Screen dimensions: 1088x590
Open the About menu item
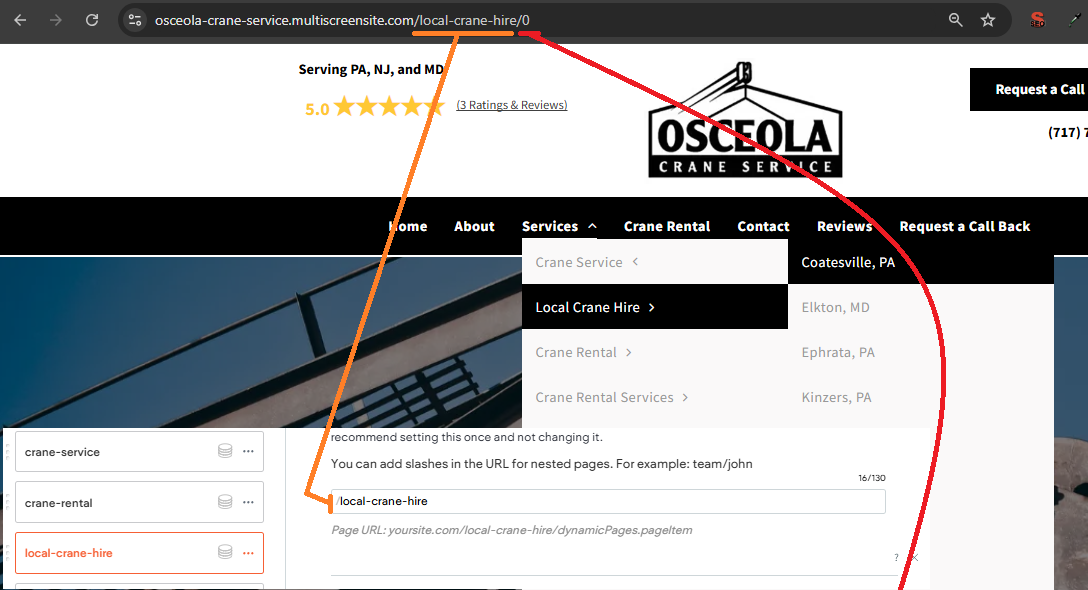(x=474, y=226)
